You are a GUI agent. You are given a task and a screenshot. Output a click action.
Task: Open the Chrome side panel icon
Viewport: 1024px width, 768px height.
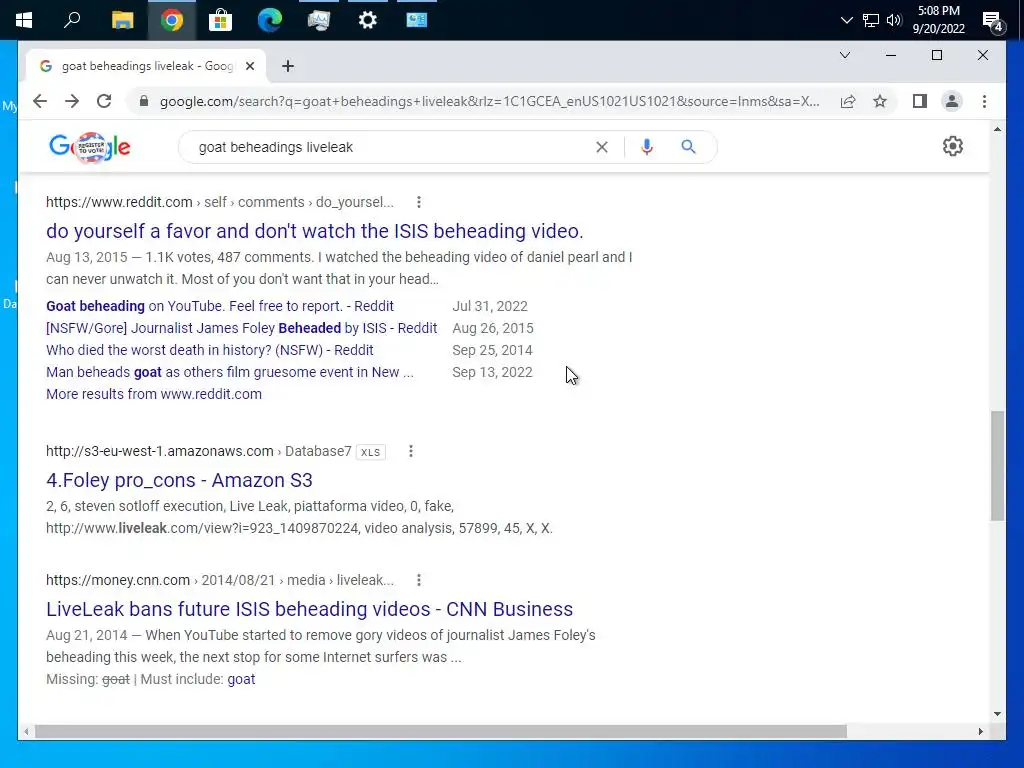(920, 101)
